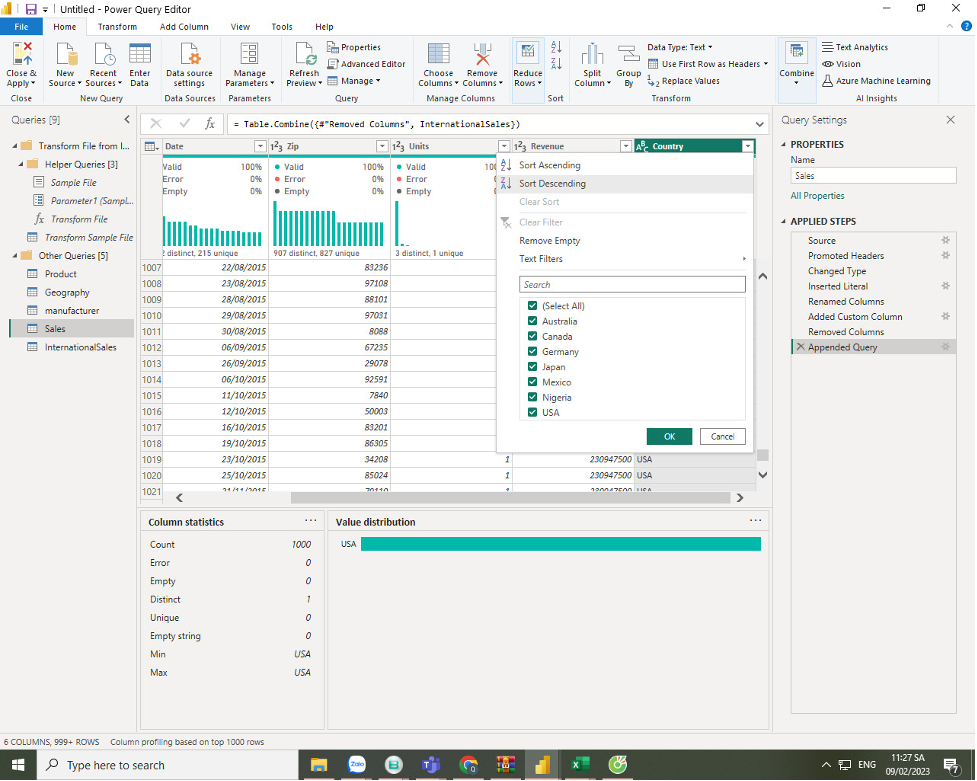Open the Date column filter dropdown

pos(260,147)
